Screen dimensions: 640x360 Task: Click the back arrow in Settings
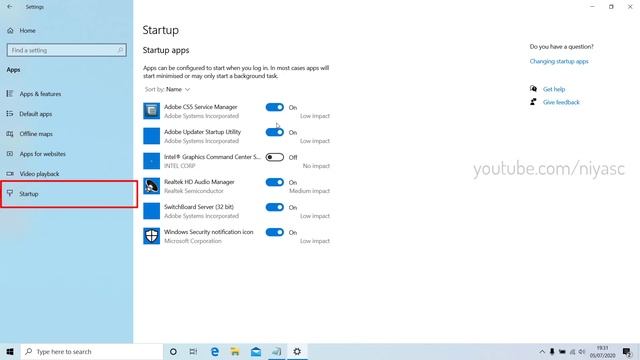[9, 7]
